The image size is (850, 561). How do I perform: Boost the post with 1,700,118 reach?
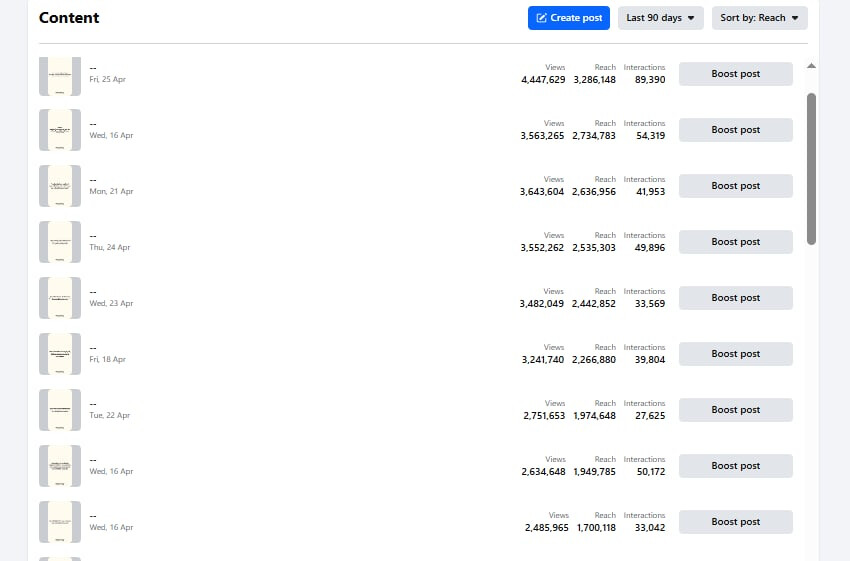point(736,522)
